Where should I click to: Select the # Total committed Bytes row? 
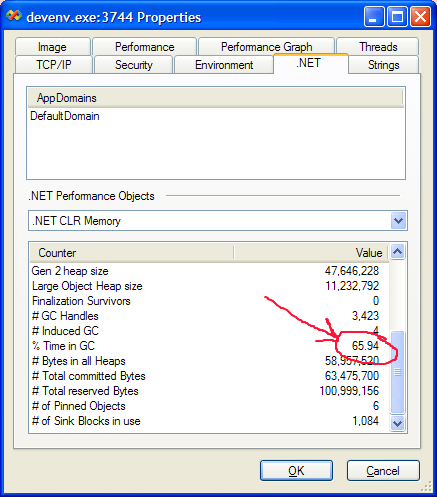pyautogui.click(x=209, y=376)
